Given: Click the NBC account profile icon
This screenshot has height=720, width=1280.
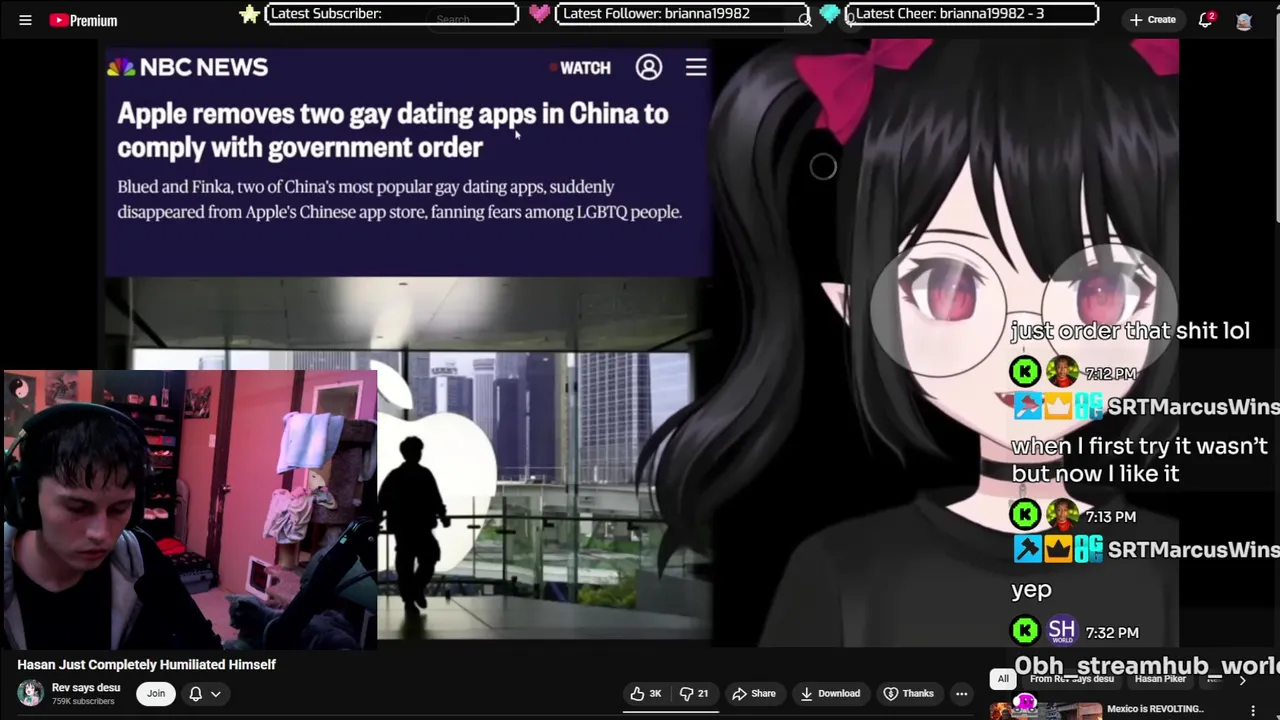Looking at the screenshot, I should 649,67.
